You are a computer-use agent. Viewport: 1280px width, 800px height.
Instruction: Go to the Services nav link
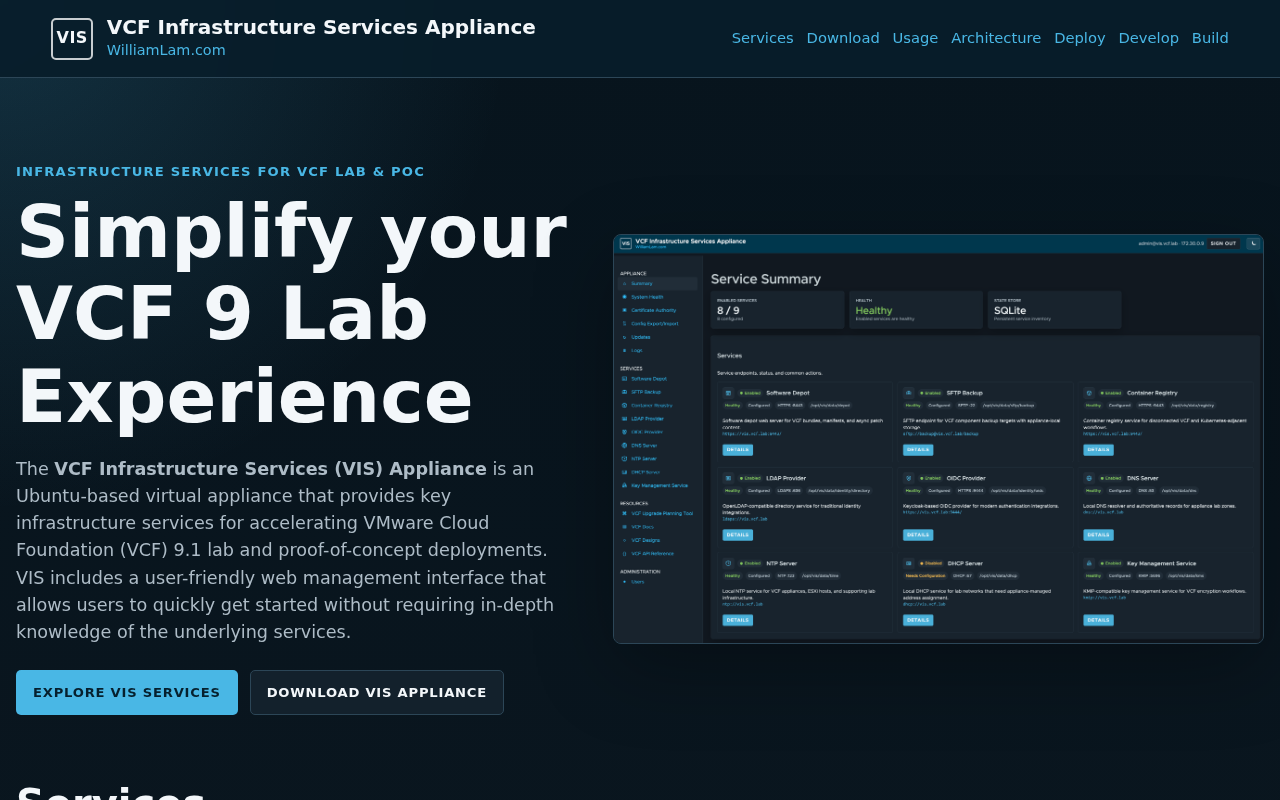point(762,38)
